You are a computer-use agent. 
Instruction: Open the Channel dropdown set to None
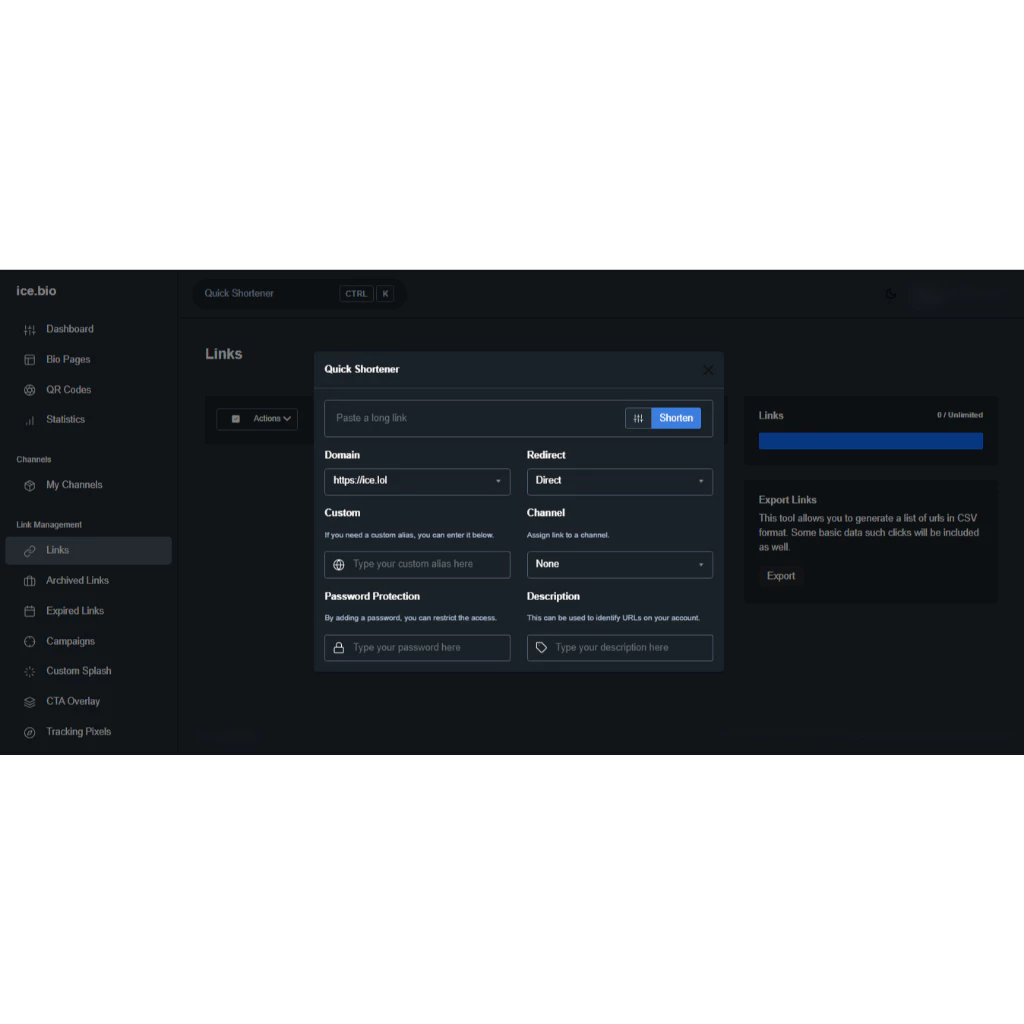pos(619,564)
